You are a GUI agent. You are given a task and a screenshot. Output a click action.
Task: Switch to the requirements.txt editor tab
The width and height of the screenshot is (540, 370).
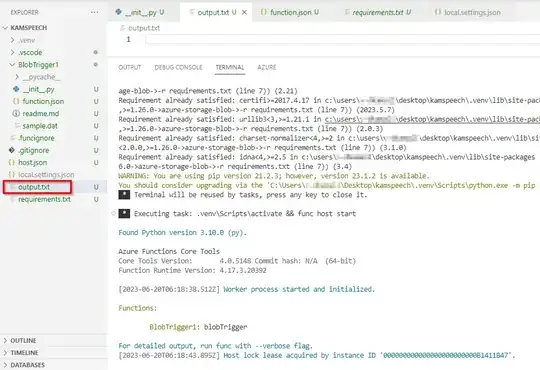(x=378, y=12)
